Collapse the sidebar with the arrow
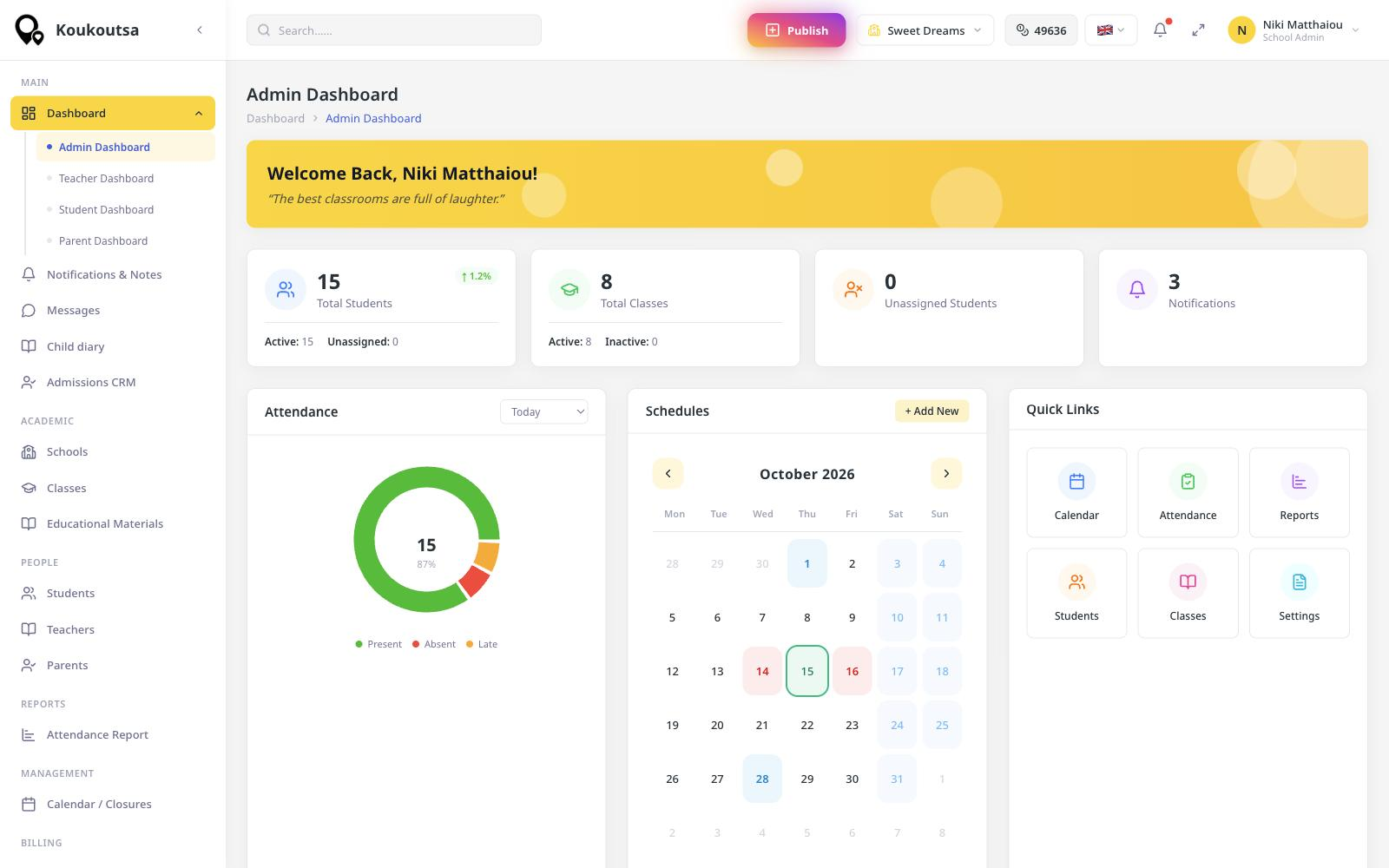1389x868 pixels. pos(200,30)
